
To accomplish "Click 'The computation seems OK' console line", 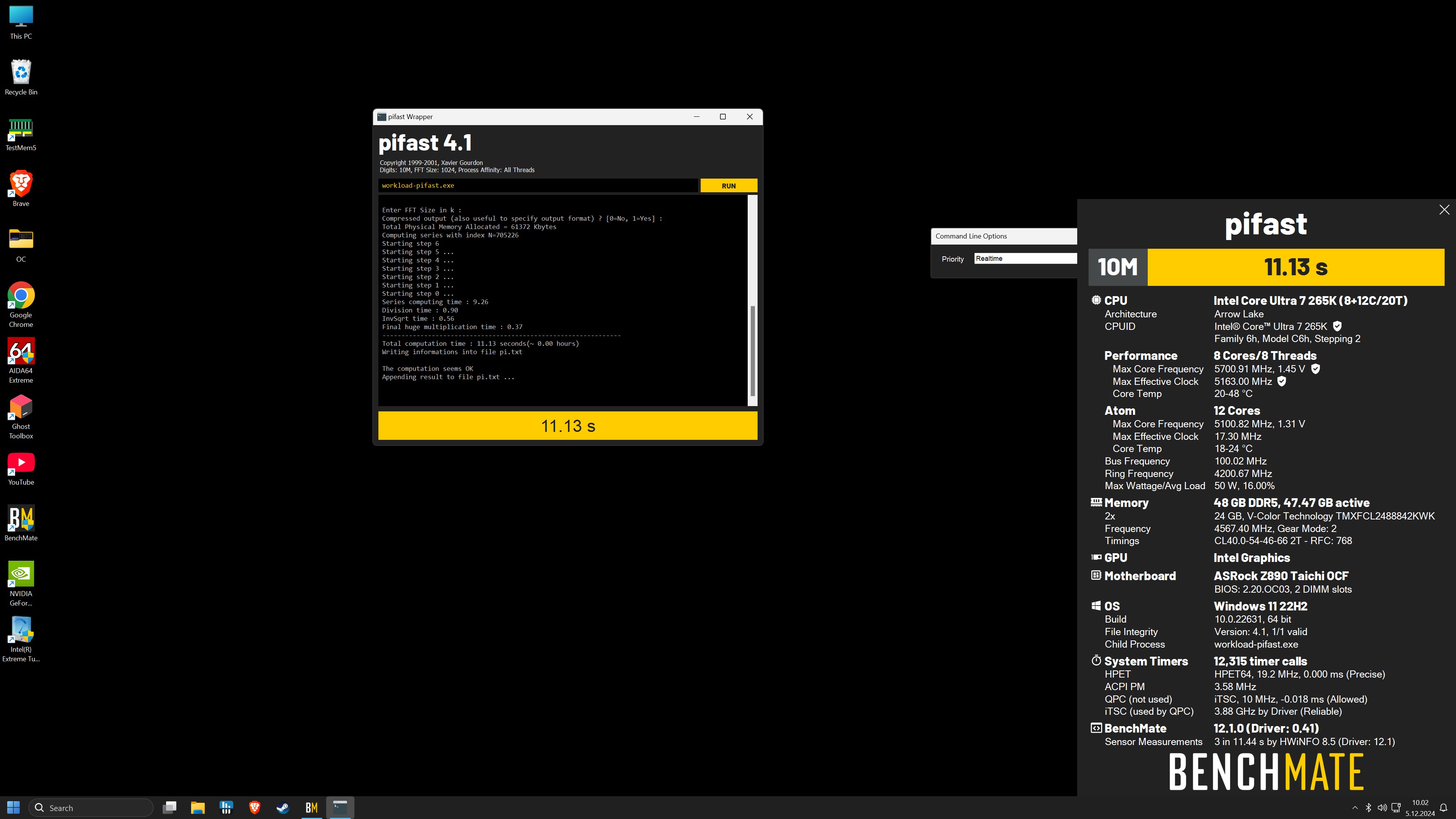I will (427, 369).
